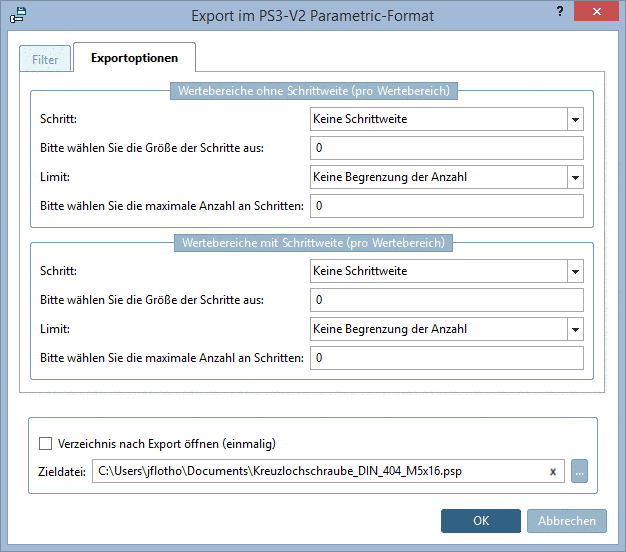Click lower group step size input field

click(446, 300)
